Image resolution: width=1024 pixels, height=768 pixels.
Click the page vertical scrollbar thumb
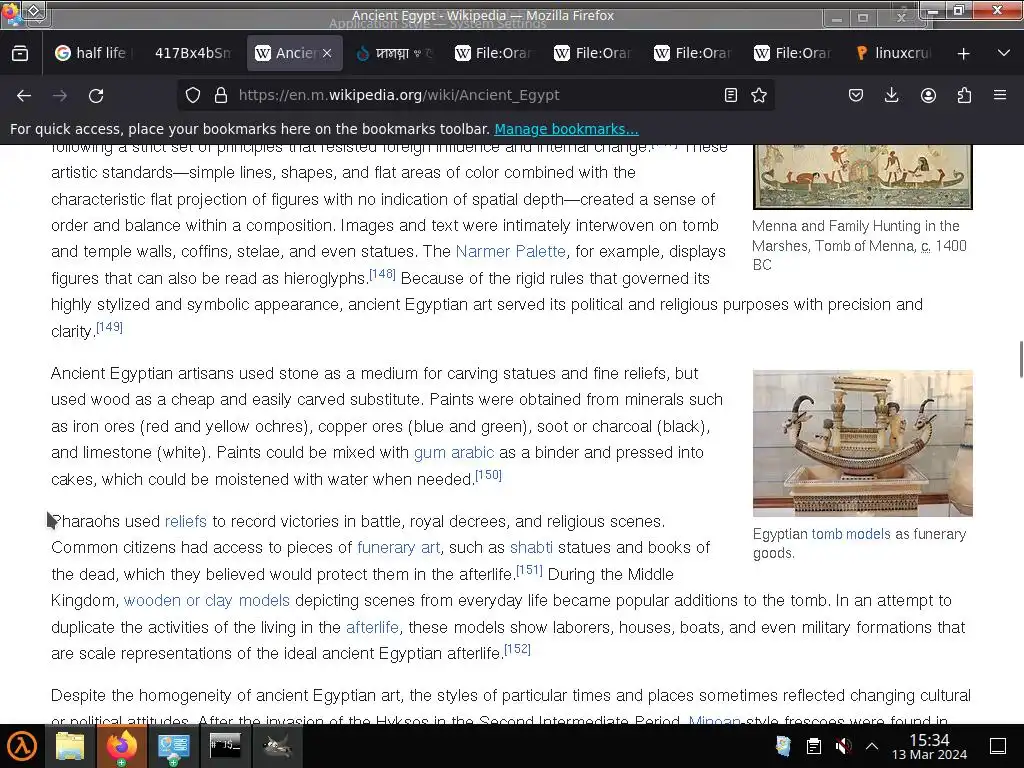click(x=1021, y=359)
